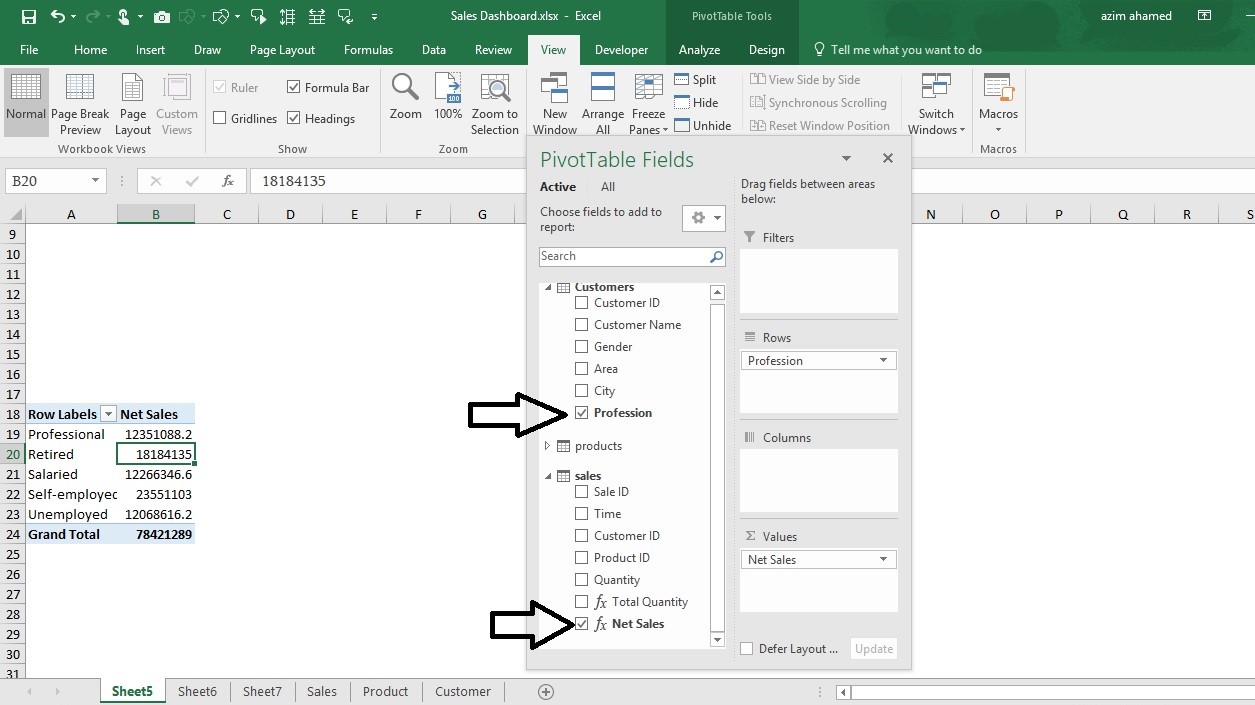Check the Customer Name field

coord(581,325)
